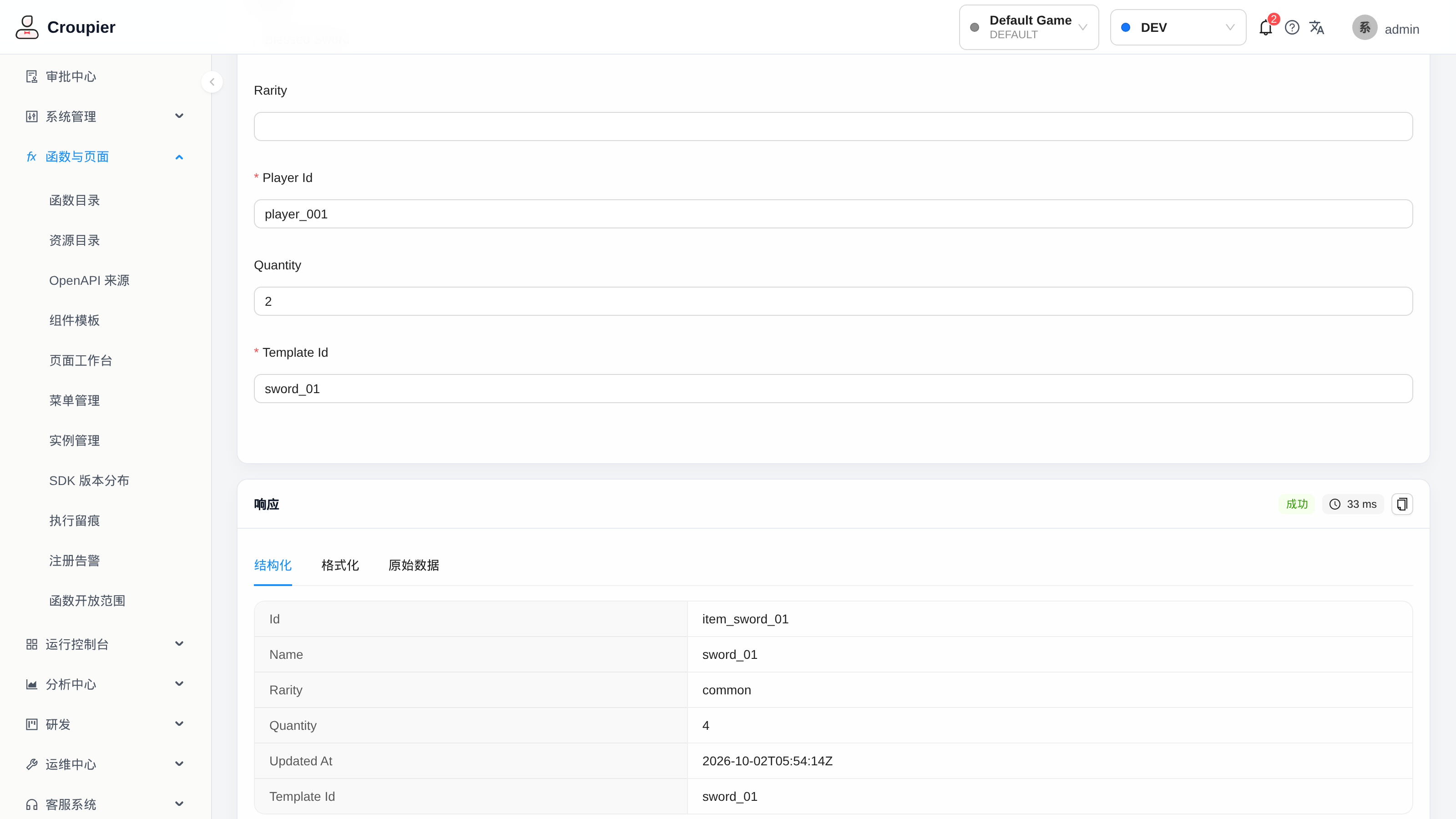Switch to the 原始数据 tab
The height and width of the screenshot is (819, 1456).
(414, 565)
